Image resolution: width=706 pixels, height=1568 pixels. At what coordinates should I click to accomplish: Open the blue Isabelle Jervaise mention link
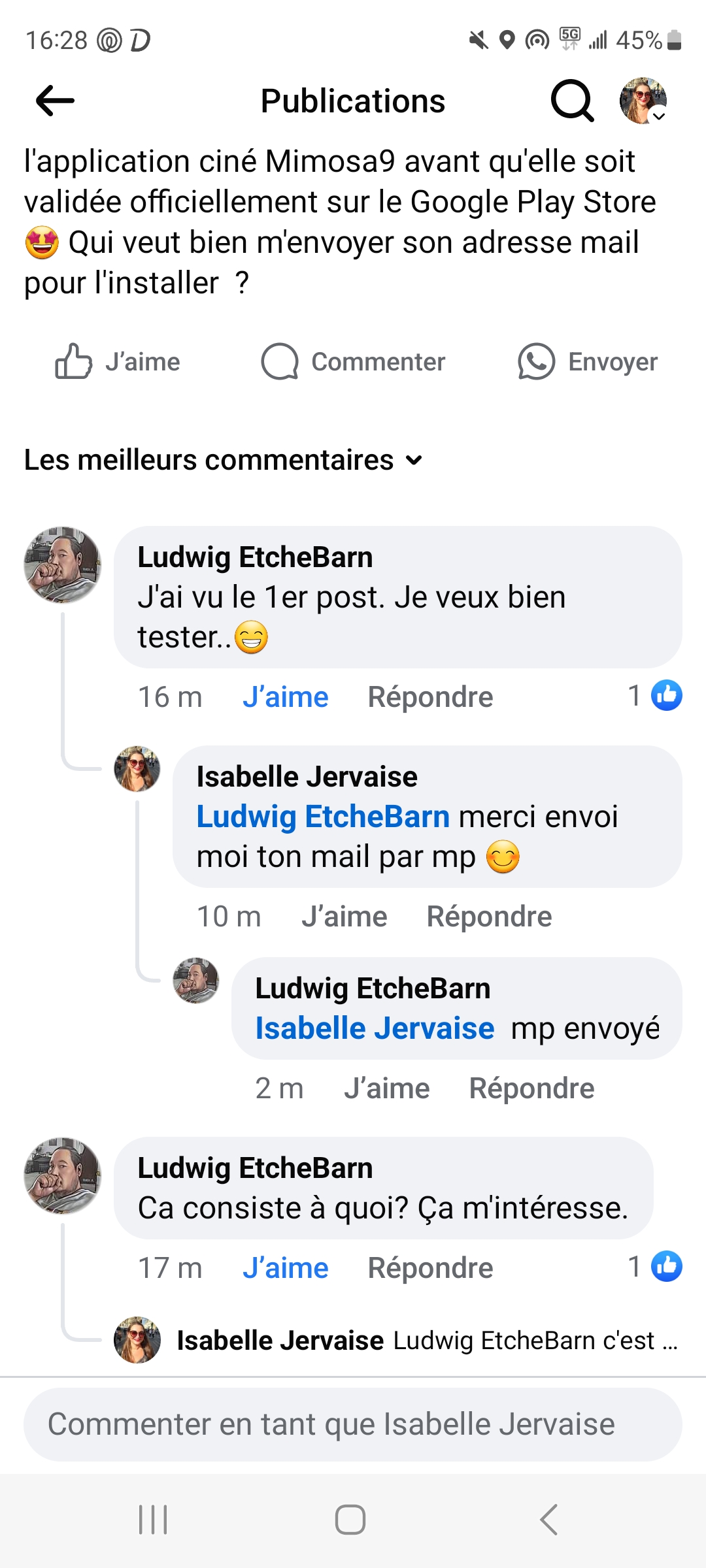pos(375,1028)
